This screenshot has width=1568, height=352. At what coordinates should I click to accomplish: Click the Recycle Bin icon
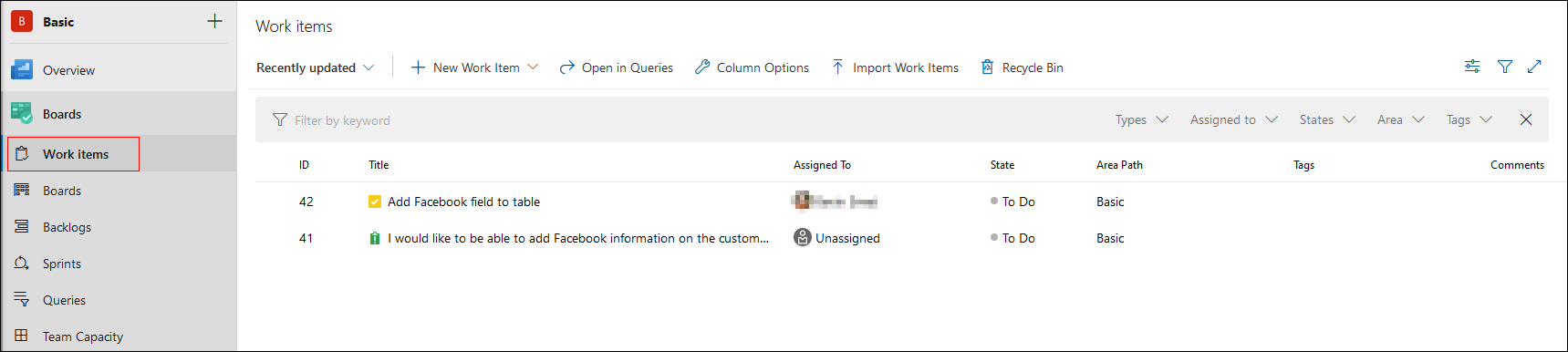[987, 67]
